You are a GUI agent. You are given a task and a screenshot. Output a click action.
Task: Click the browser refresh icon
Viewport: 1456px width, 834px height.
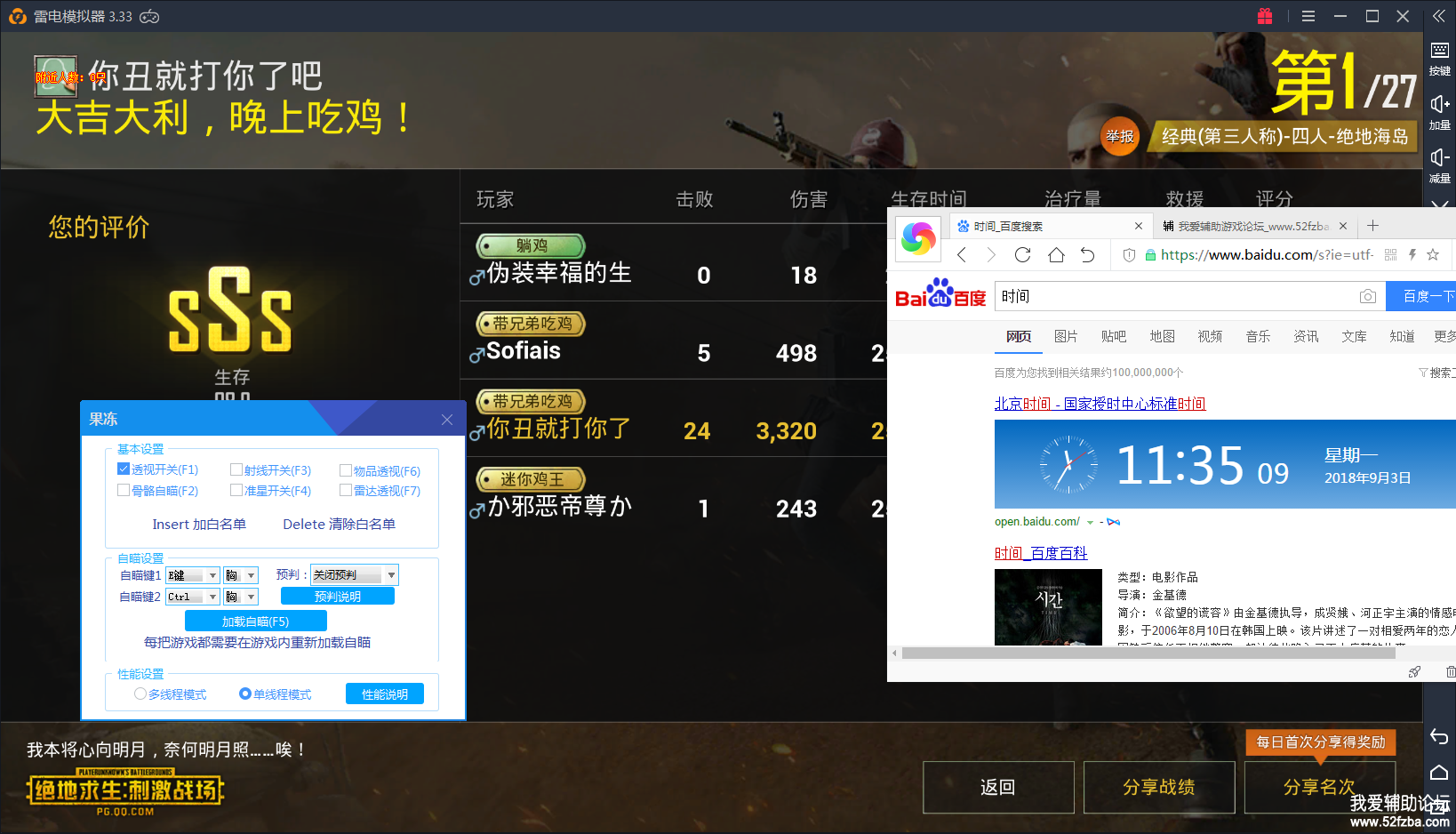pyautogui.click(x=1022, y=255)
